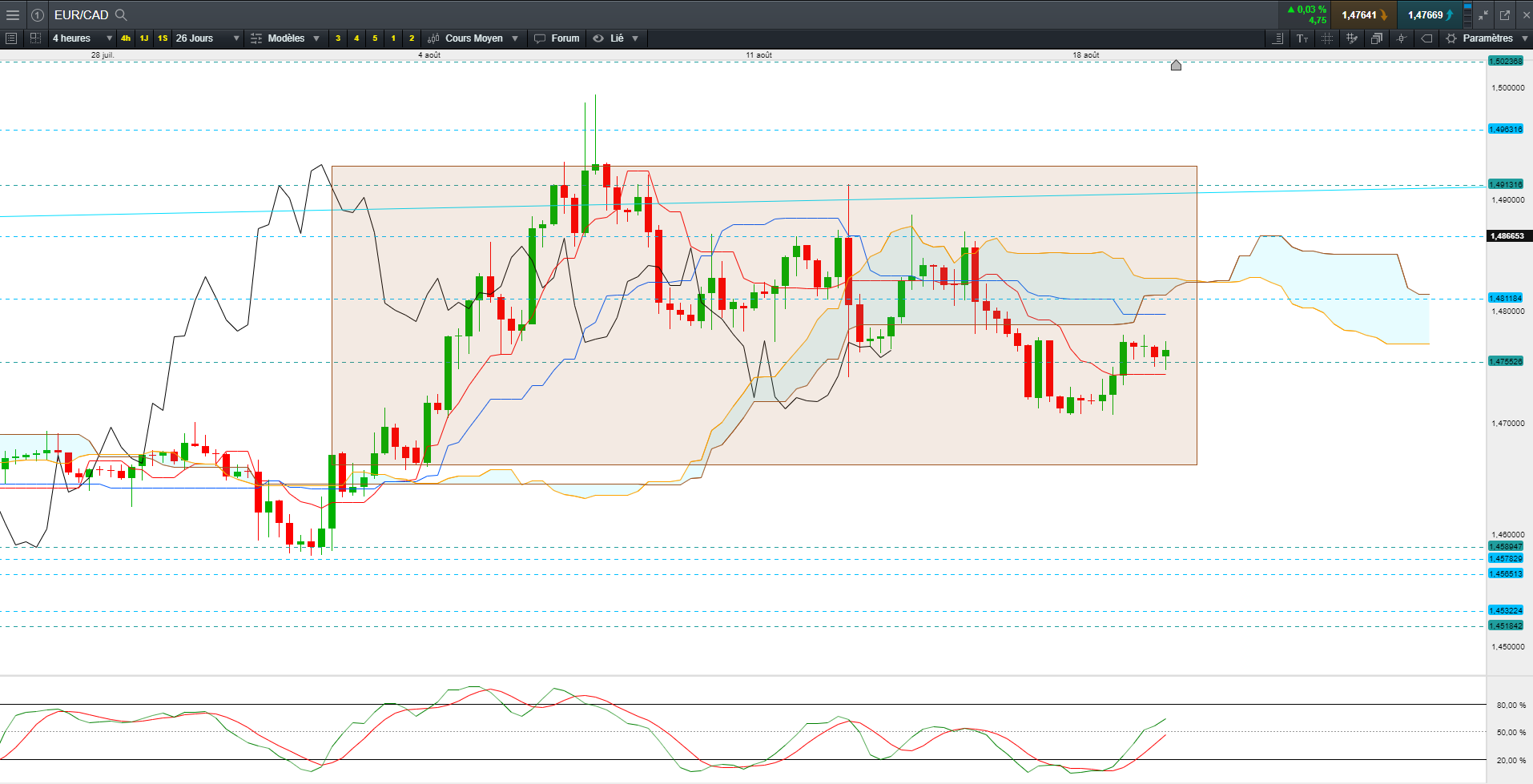The height and width of the screenshot is (784, 1533).
Task: Close the EUR/CAD chart panel
Action: (x=1525, y=15)
